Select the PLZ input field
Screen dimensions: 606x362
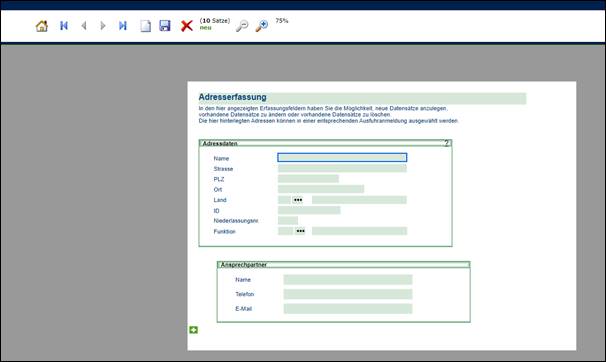(x=308, y=178)
